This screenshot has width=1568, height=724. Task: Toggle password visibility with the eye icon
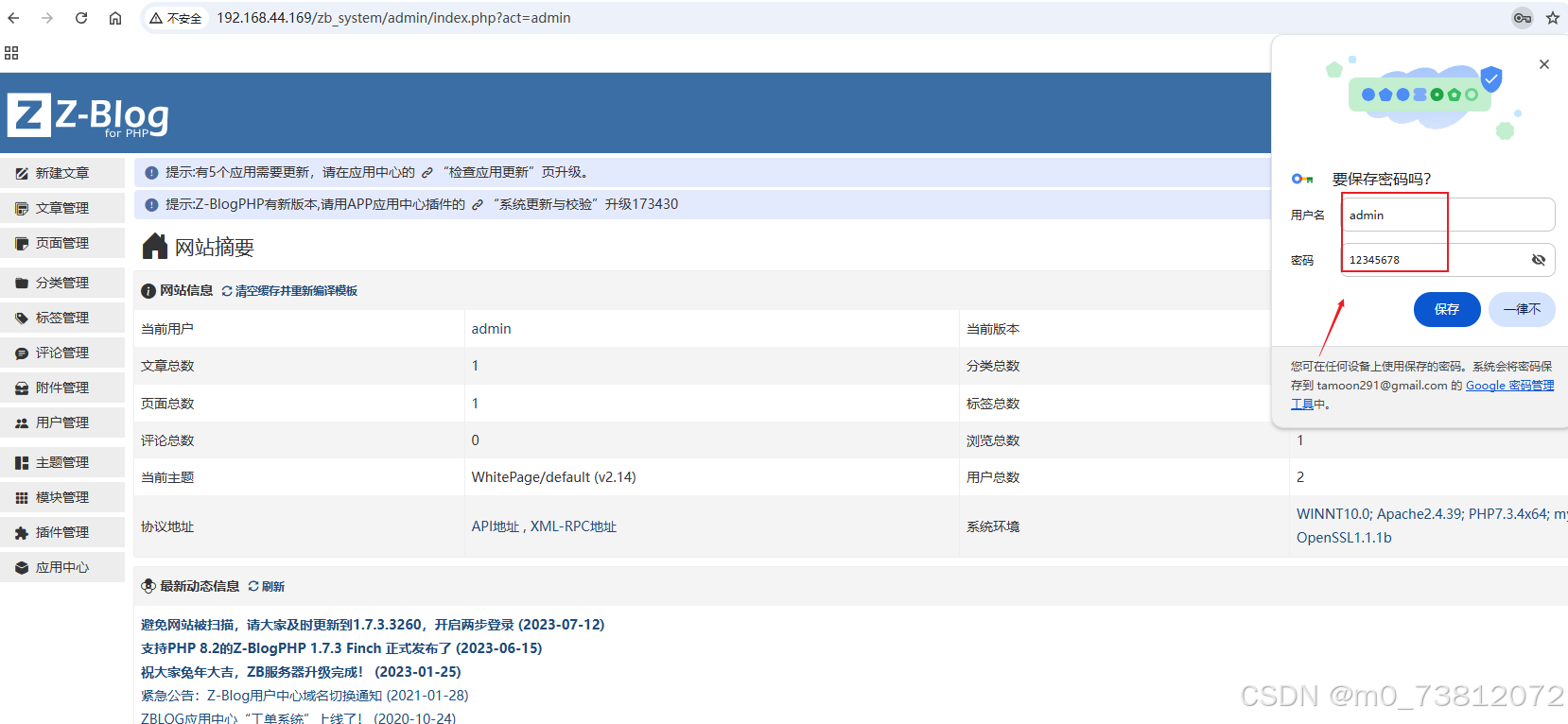[x=1539, y=260]
